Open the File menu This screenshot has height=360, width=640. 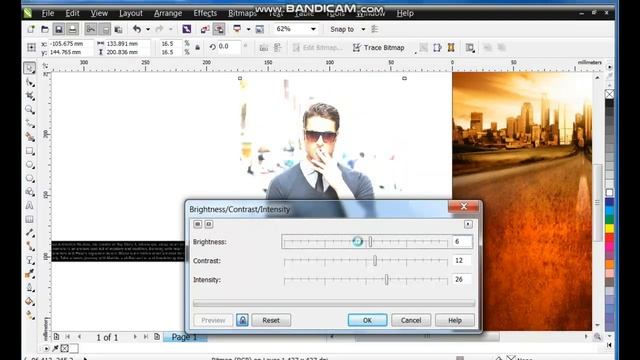click(48, 13)
